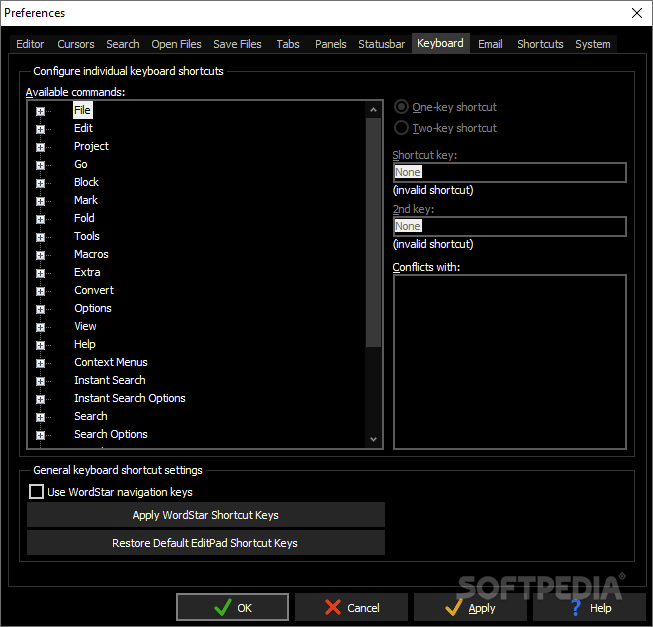Confirm with the OK button
This screenshot has height=627, width=653.
click(x=232, y=607)
